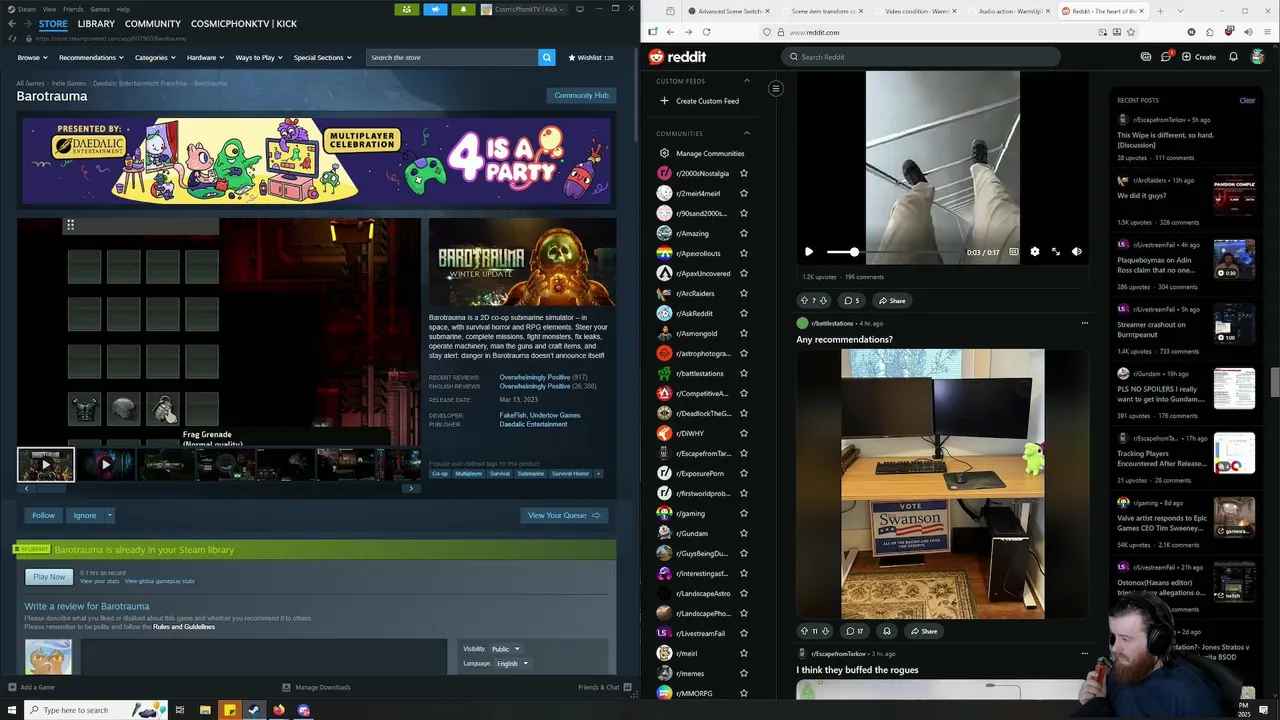Image resolution: width=1280 pixels, height=720 pixels.
Task: Open Reddit video settings gear
Action: pyautogui.click(x=1034, y=252)
